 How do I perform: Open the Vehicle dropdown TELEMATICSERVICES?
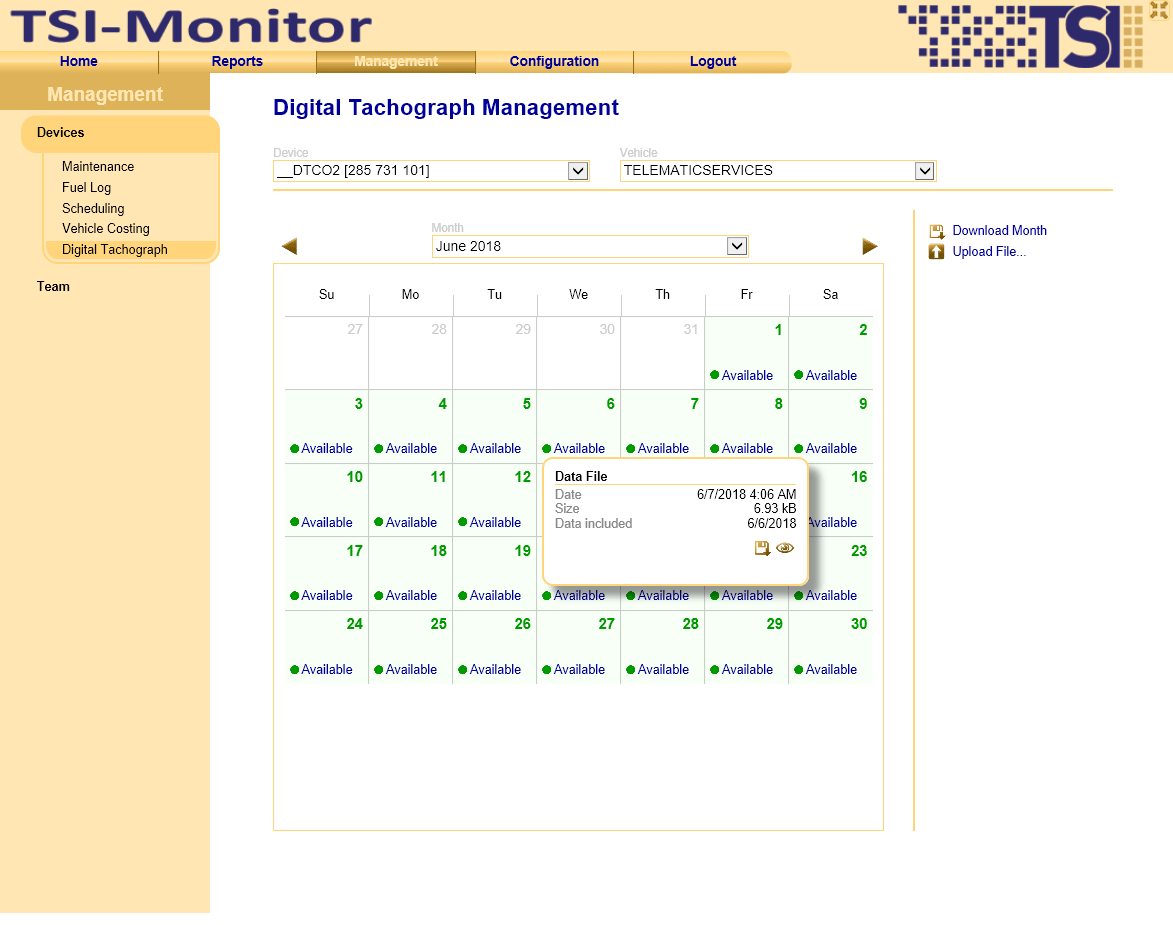coord(924,171)
